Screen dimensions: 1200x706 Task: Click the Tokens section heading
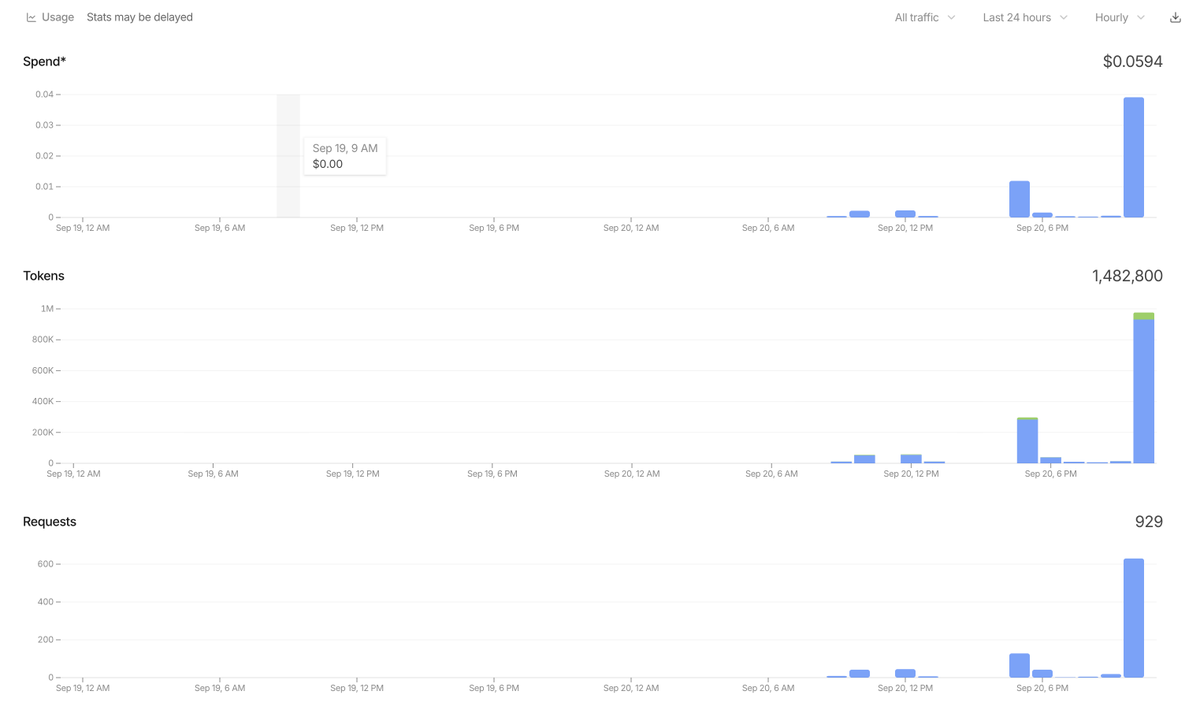44,276
